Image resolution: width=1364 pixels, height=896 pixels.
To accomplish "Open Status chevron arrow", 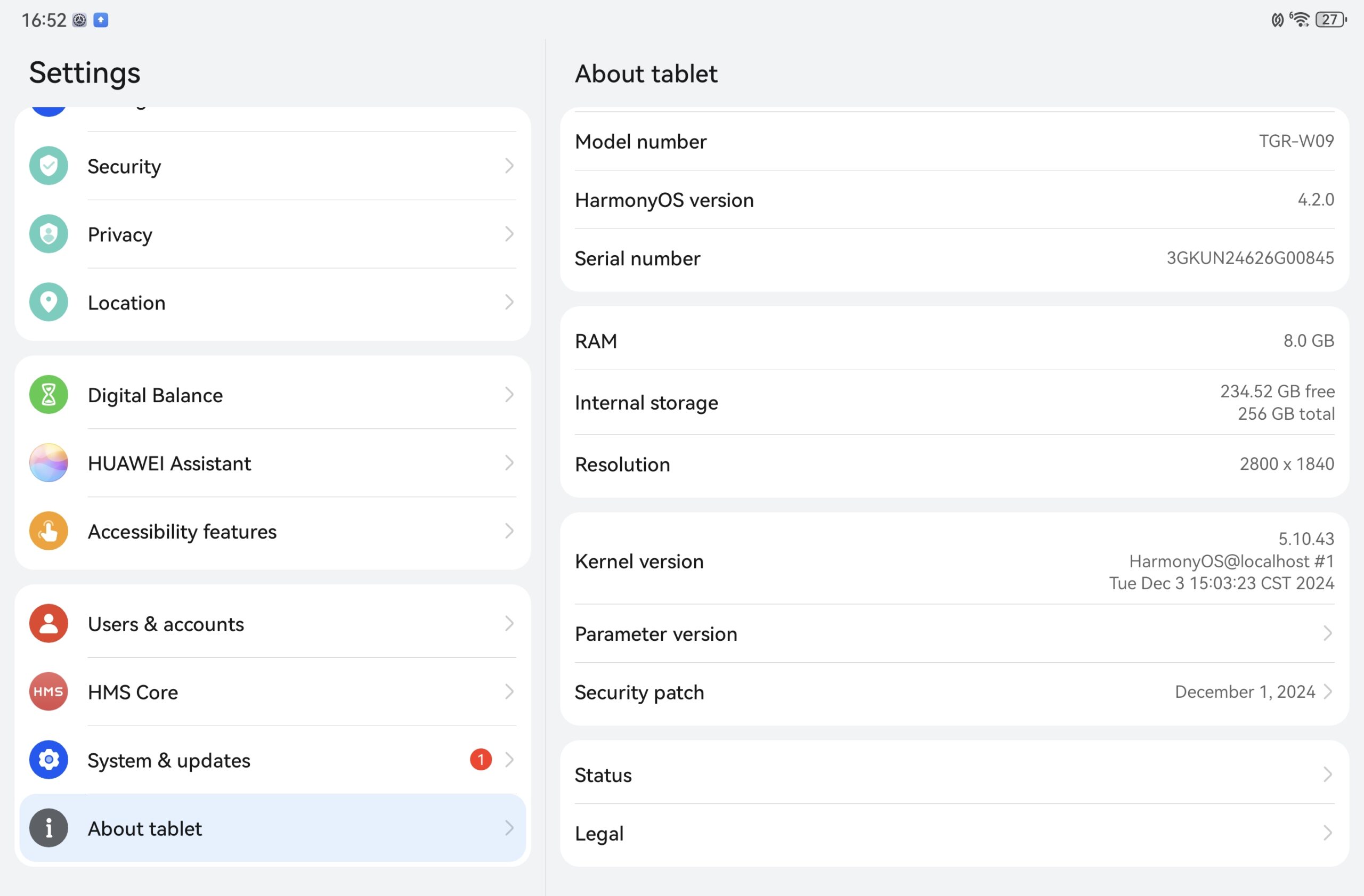I will point(1327,775).
